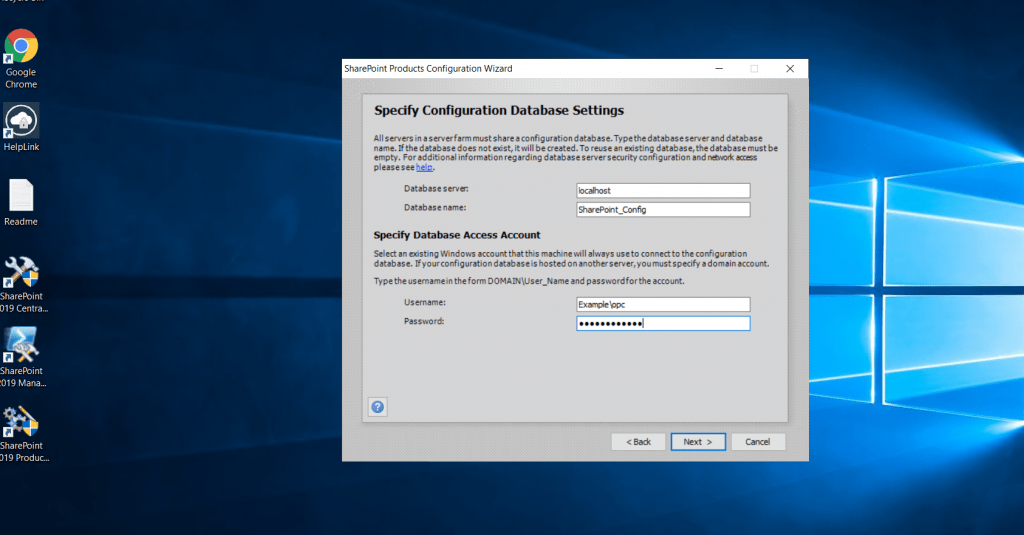This screenshot has height=535, width=1024.
Task: Click the Database server field containing localhost
Action: click(x=662, y=190)
